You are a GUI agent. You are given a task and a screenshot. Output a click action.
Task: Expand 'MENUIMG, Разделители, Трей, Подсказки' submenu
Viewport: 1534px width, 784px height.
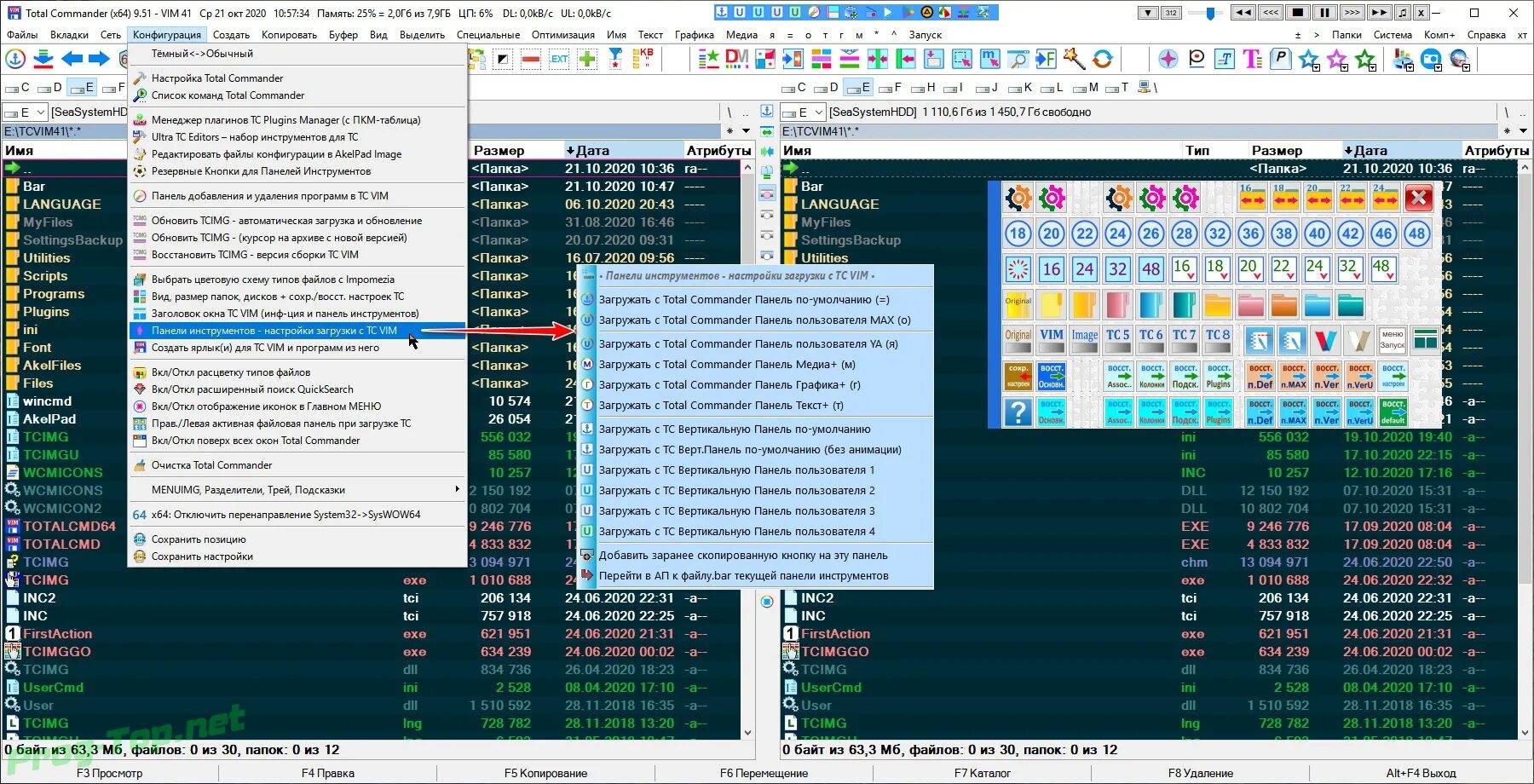[x=297, y=490]
